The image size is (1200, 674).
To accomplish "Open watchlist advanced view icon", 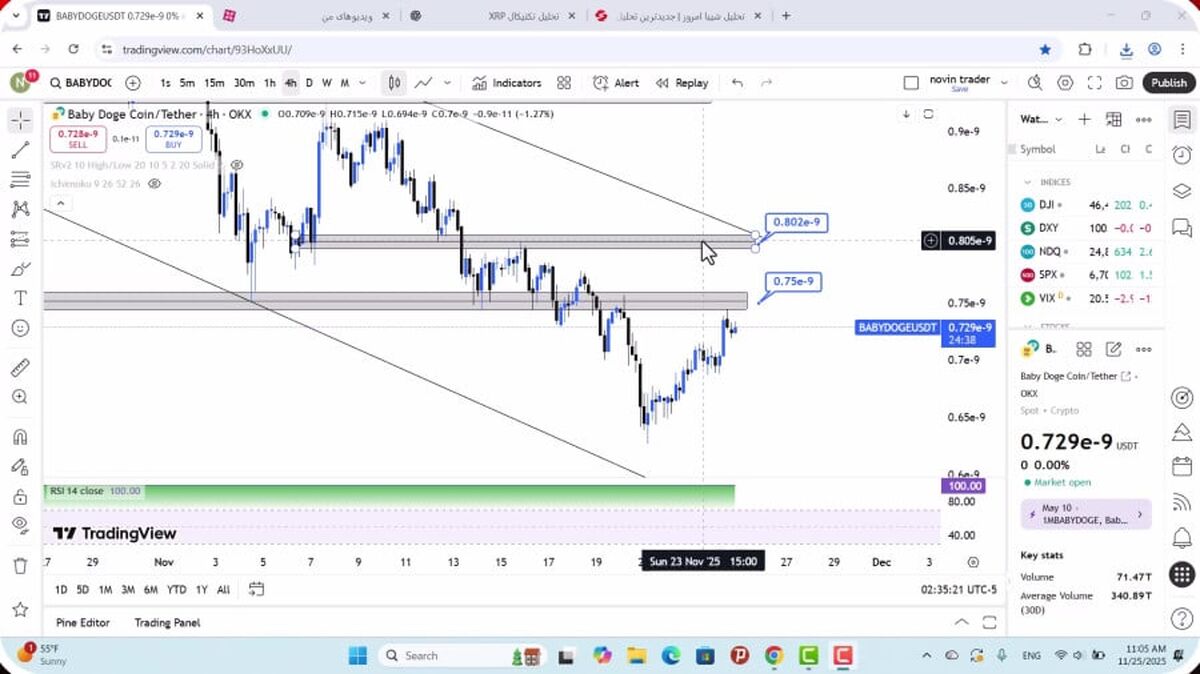I will (x=1114, y=119).
